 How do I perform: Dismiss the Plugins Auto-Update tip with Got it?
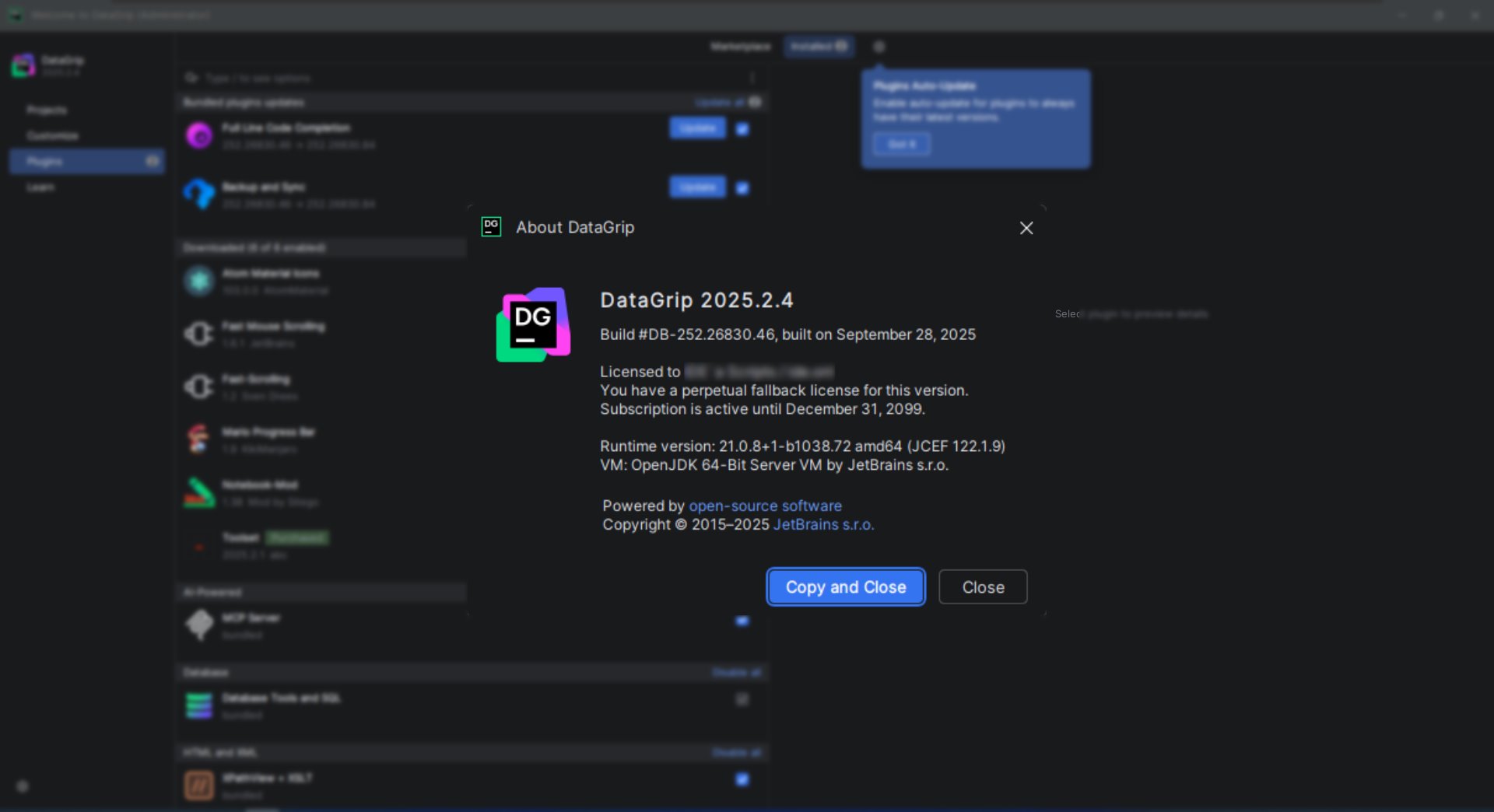[901, 145]
